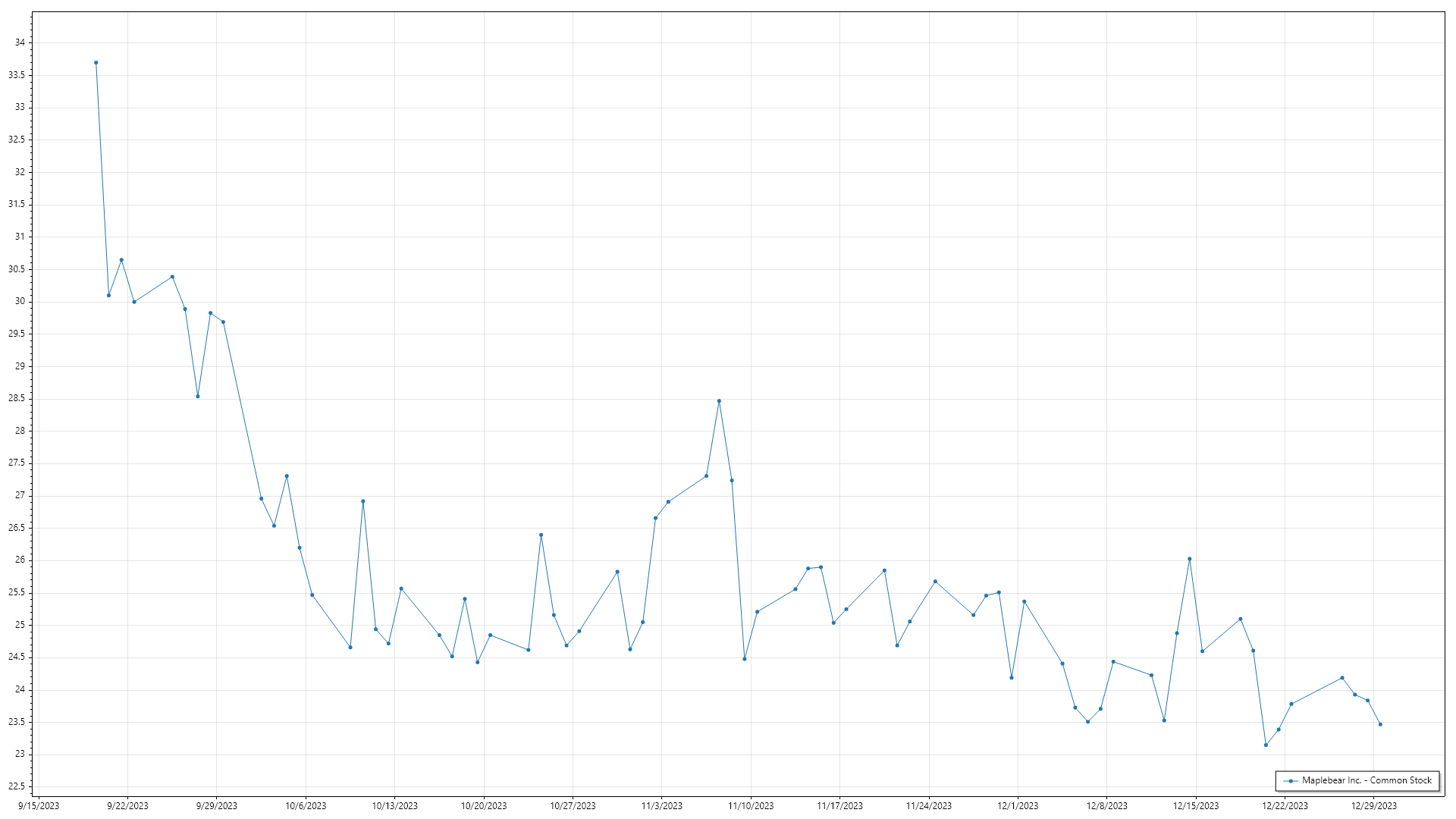Click the 12/1/2023 x-axis date label
The height and width of the screenshot is (819, 1456).
tap(1018, 806)
